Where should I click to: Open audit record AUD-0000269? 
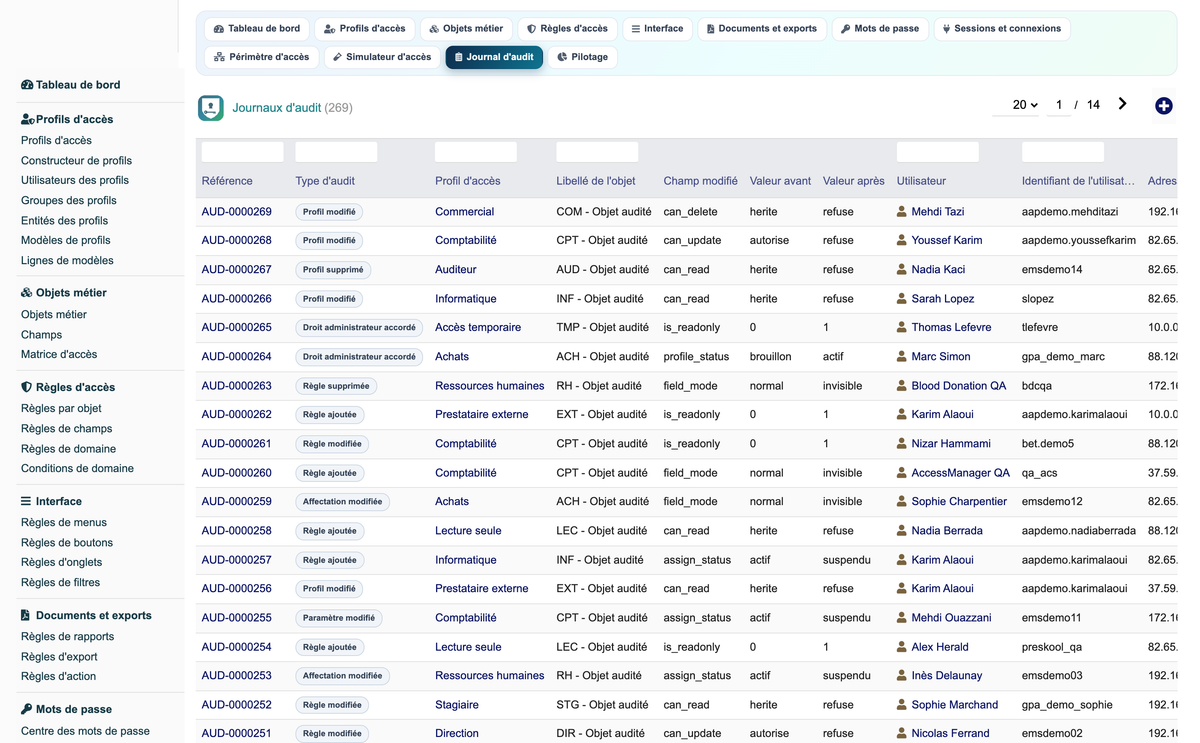click(237, 212)
